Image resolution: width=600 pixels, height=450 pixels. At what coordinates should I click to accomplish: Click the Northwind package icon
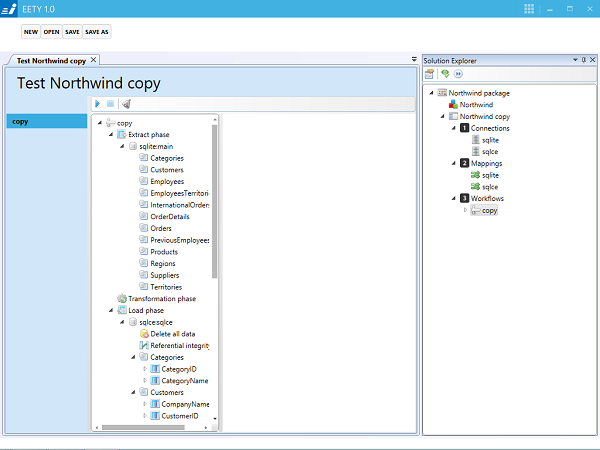click(442, 93)
